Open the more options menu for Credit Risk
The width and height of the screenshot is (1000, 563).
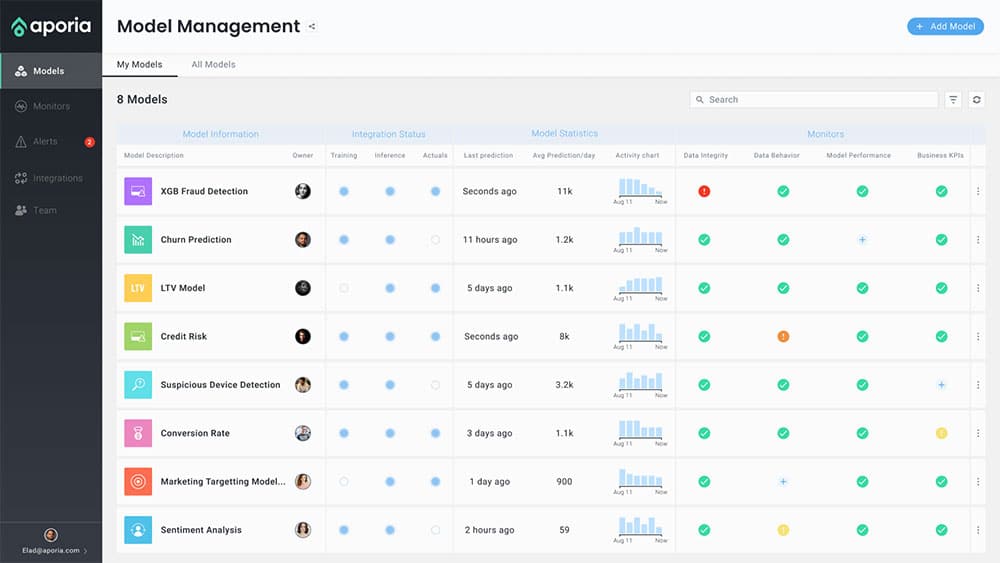pyautogui.click(x=978, y=337)
